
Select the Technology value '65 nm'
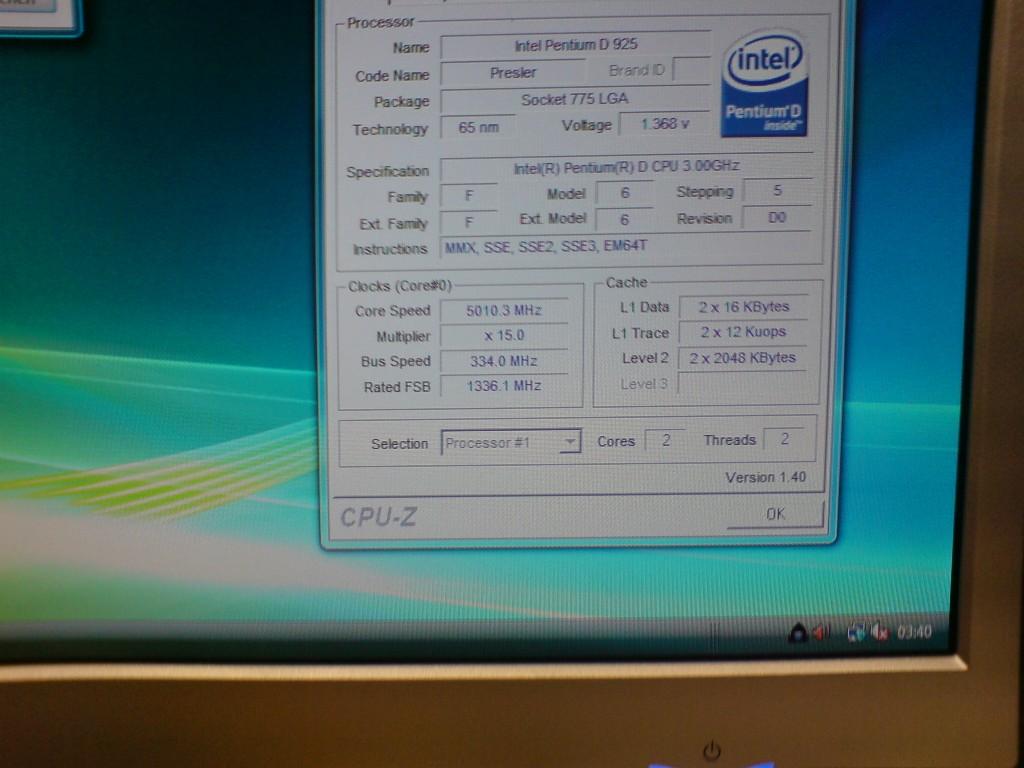(x=478, y=127)
